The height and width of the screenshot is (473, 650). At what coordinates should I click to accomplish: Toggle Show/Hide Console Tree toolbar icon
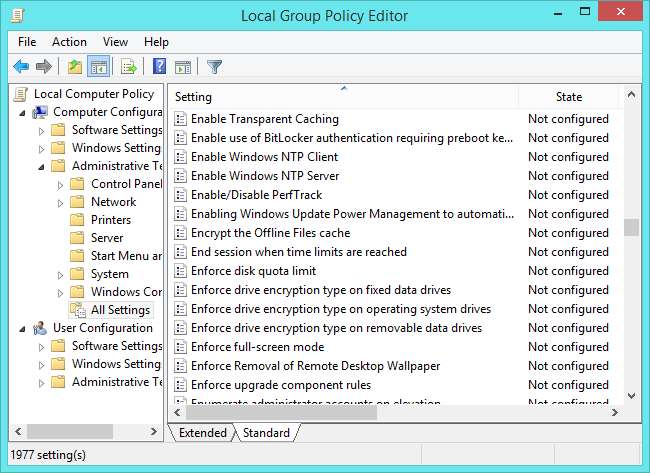point(98,67)
